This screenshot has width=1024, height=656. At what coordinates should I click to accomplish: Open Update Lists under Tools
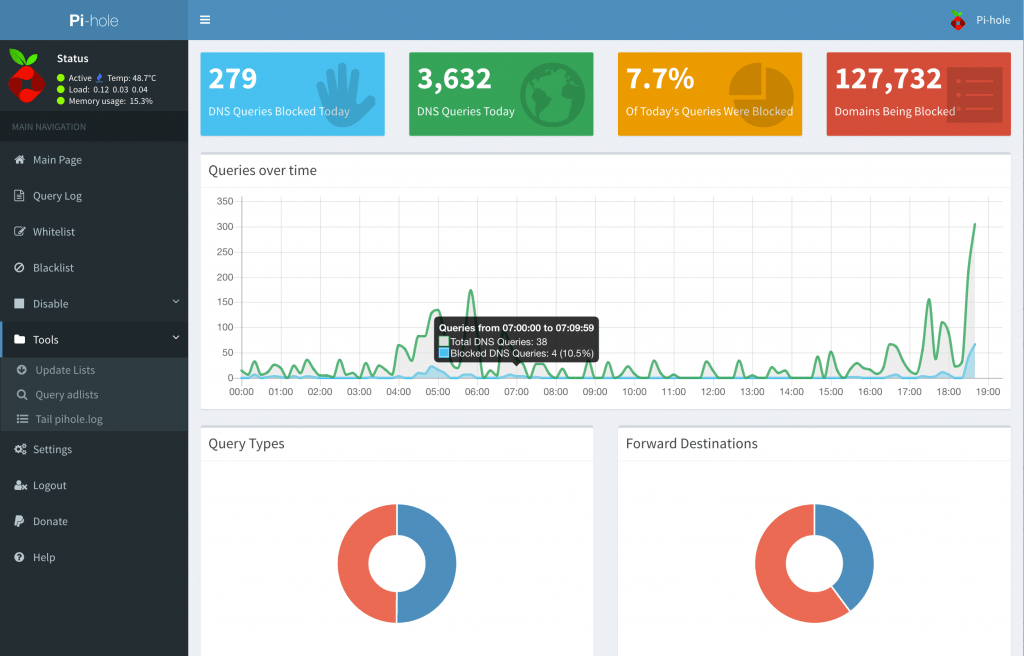point(65,370)
